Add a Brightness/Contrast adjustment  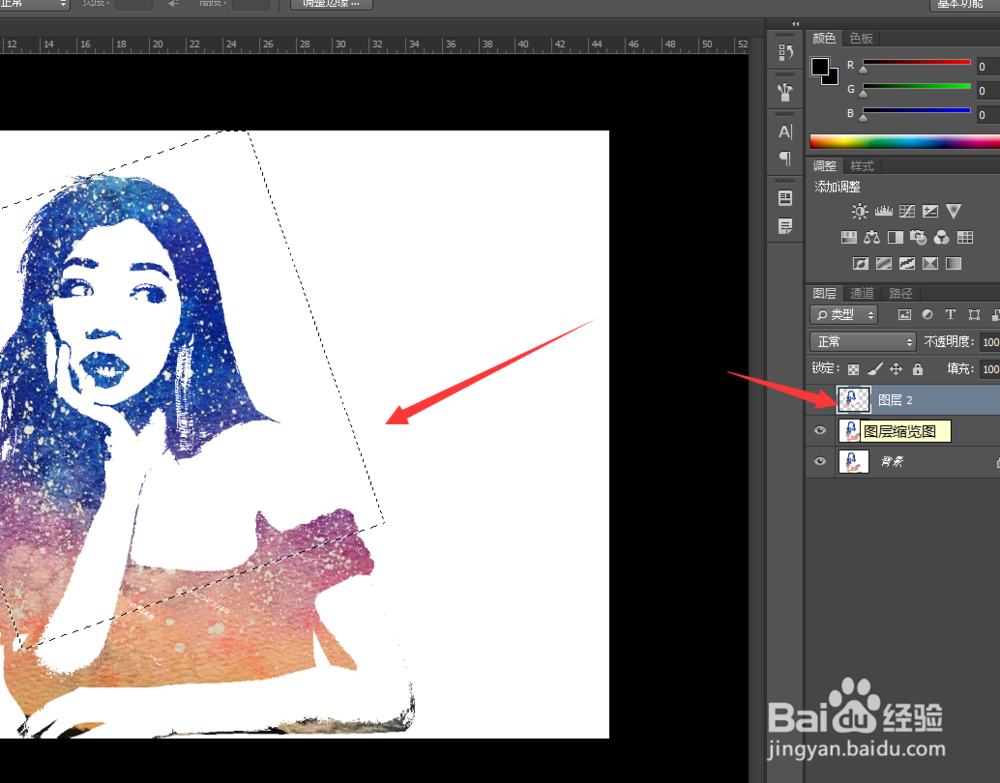pos(860,211)
